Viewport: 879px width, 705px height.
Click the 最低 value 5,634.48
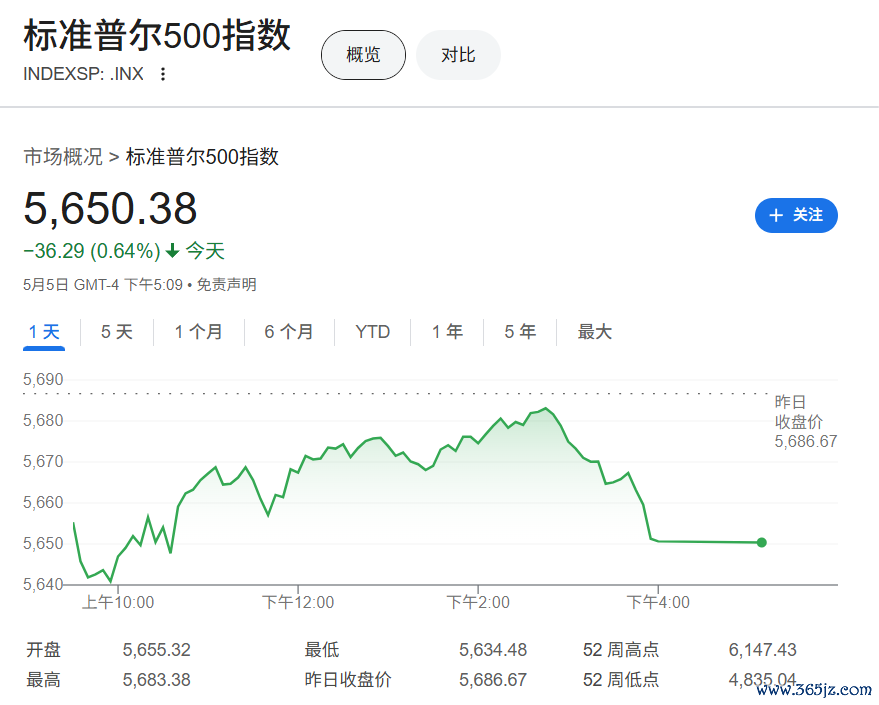coord(493,650)
